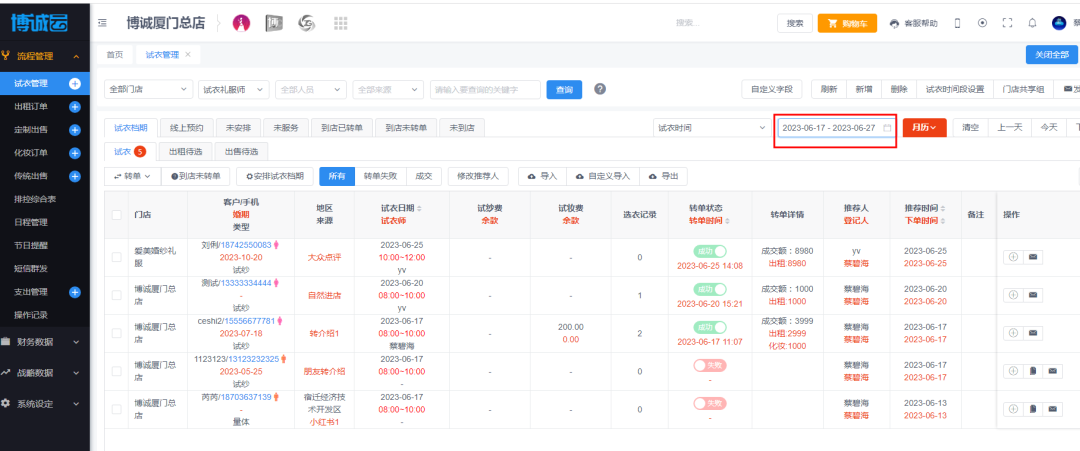Check the checkbox for 测试 row
The image size is (1080, 451).
point(116,295)
